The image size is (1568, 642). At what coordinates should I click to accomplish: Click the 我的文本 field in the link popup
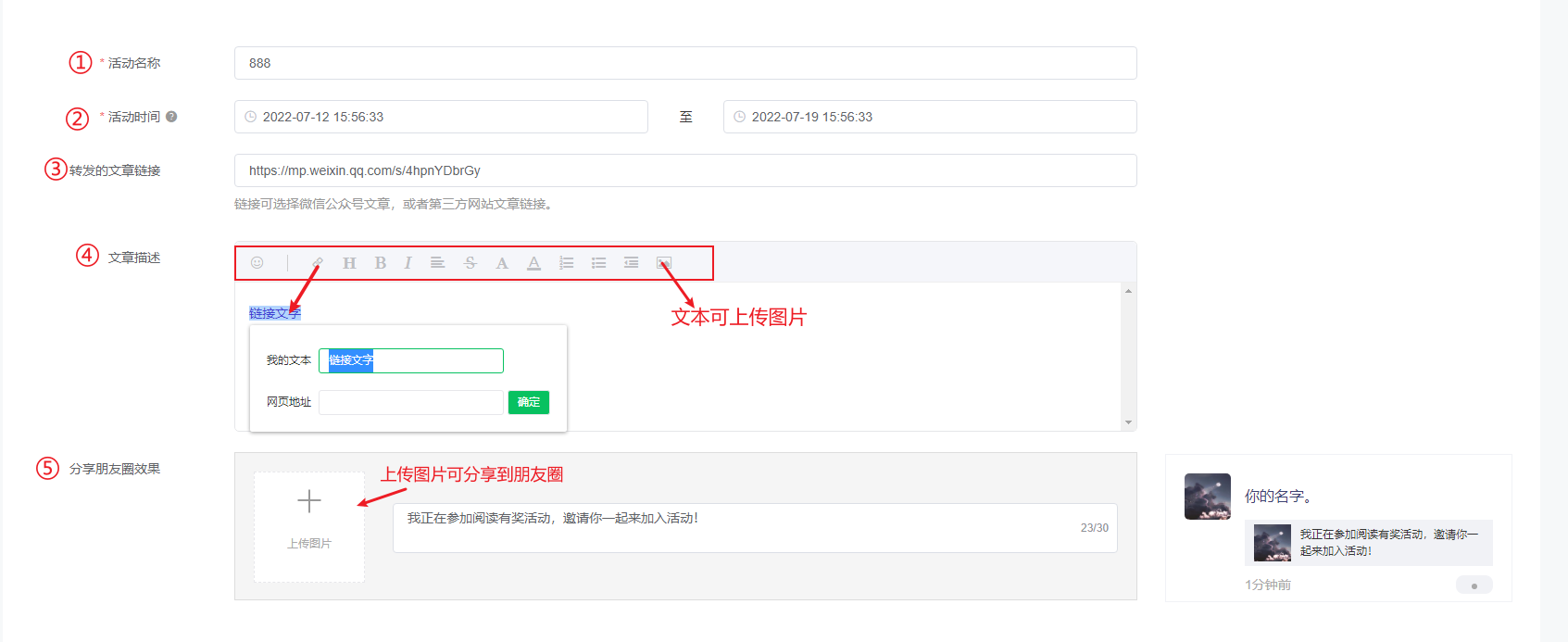click(x=411, y=360)
